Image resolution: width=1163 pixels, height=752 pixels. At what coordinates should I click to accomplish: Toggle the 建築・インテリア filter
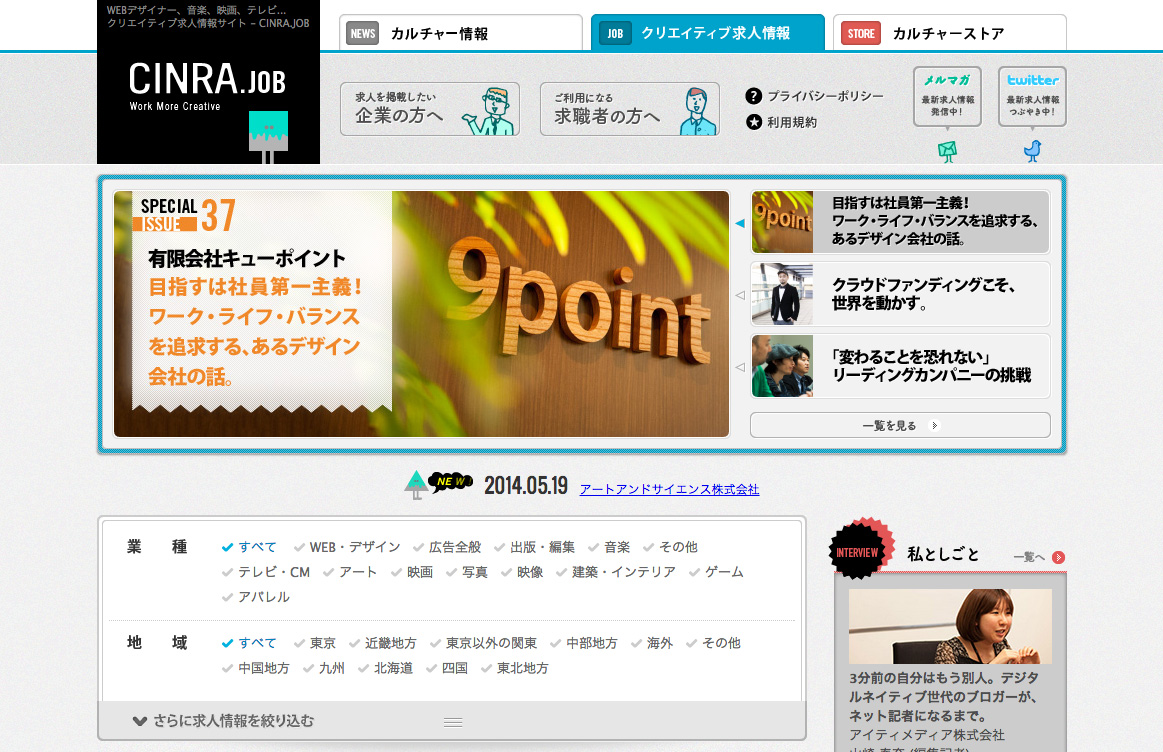[x=616, y=572]
